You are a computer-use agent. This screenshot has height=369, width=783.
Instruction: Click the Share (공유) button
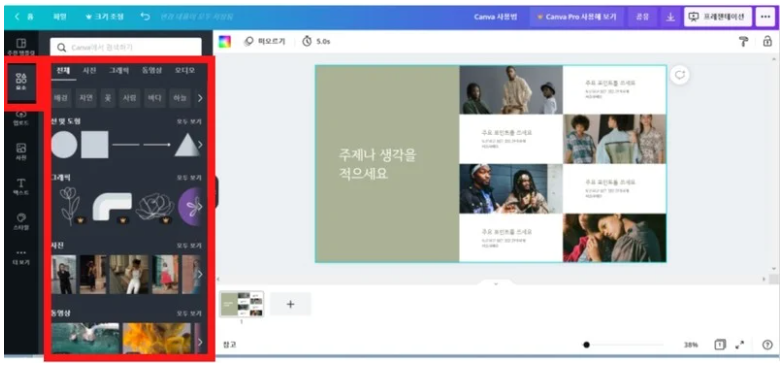click(x=643, y=16)
